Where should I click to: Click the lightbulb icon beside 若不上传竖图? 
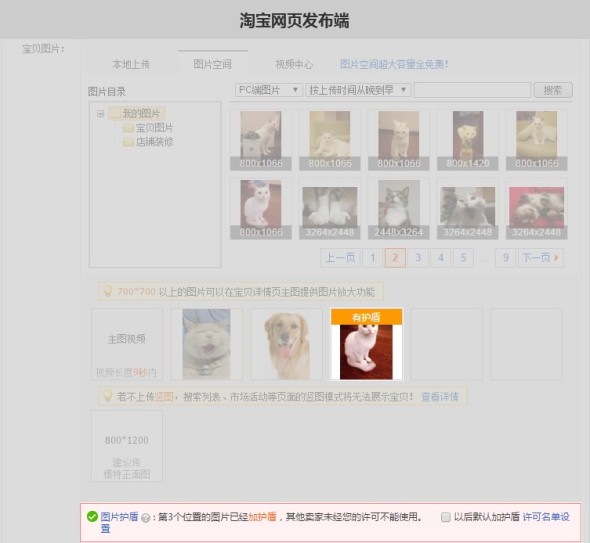[108, 396]
